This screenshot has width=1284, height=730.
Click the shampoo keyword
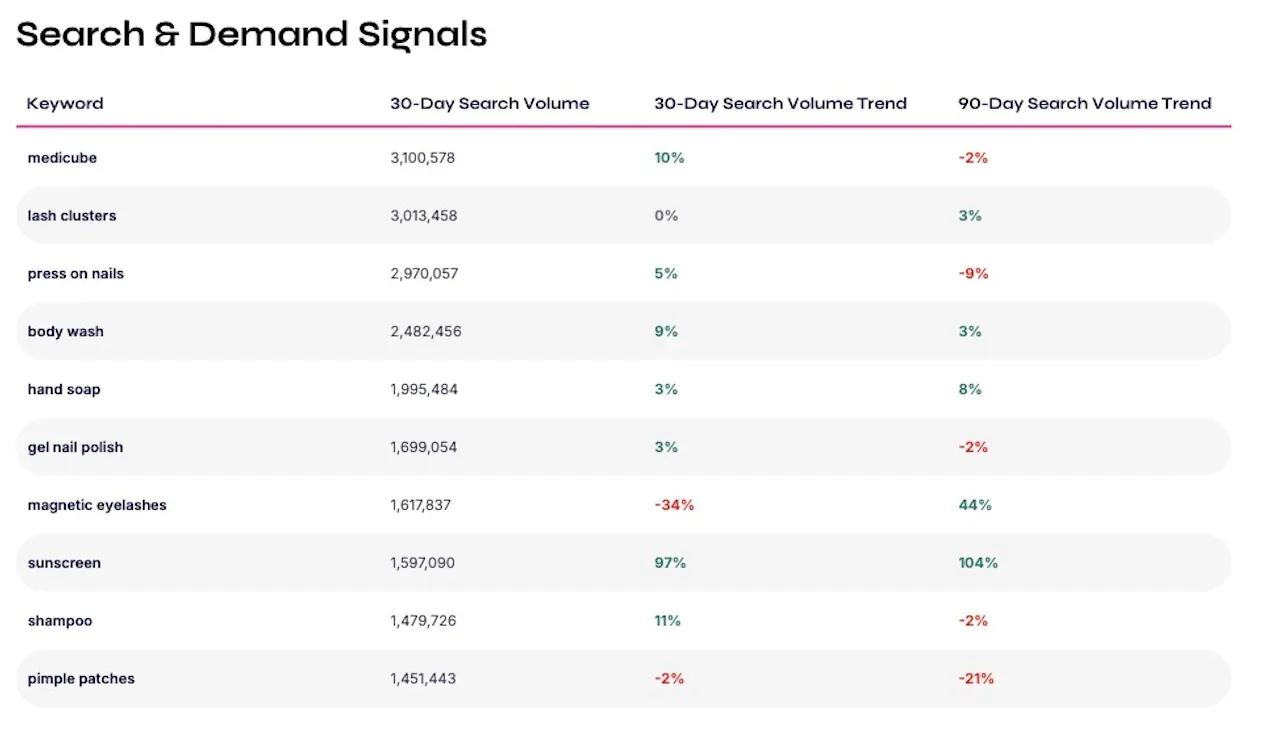pos(60,621)
